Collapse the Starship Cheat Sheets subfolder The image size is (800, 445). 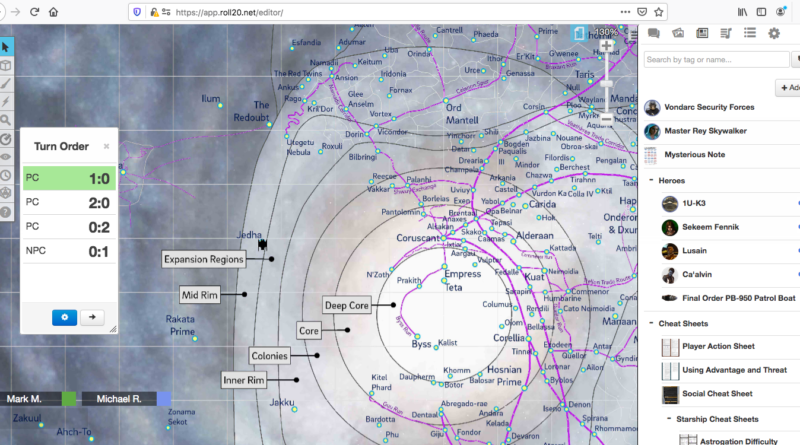point(669,418)
